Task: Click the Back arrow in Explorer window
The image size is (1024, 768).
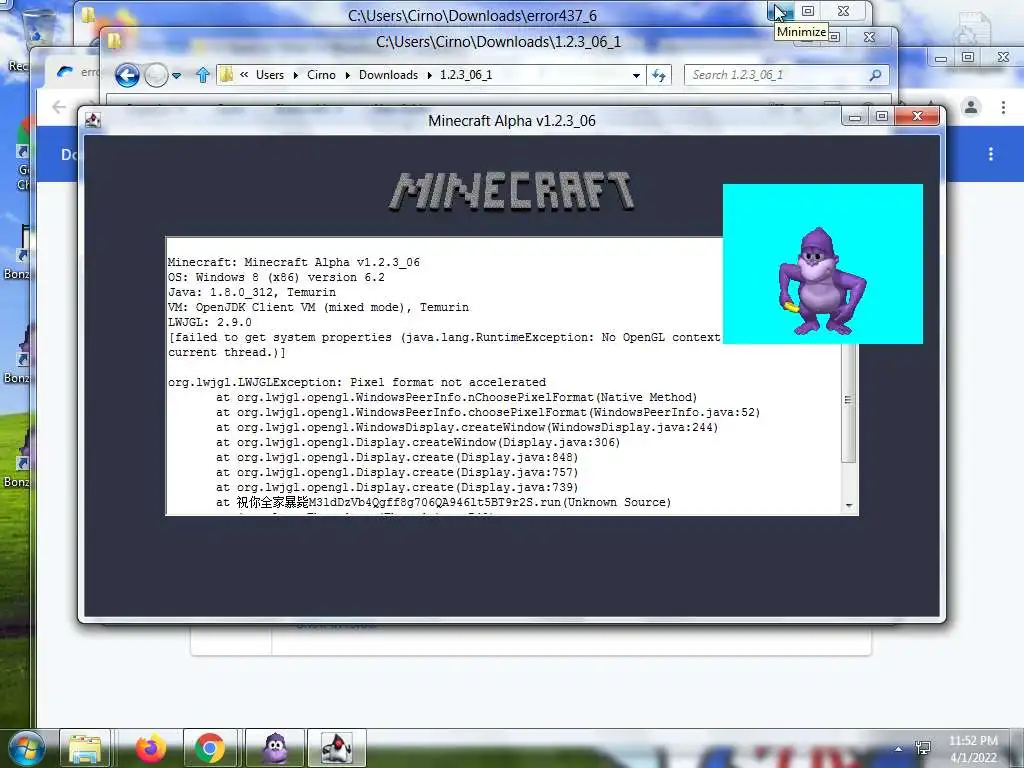Action: tap(127, 76)
